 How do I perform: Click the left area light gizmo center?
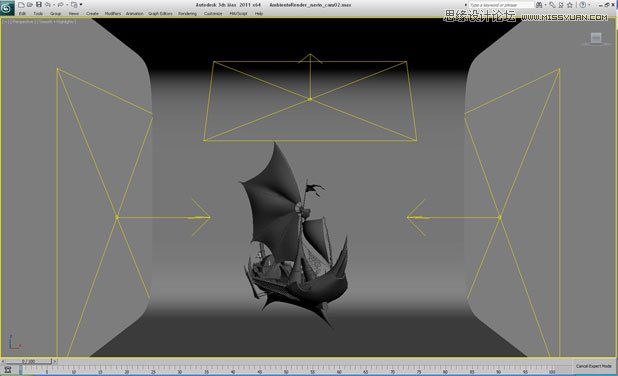(x=117, y=217)
